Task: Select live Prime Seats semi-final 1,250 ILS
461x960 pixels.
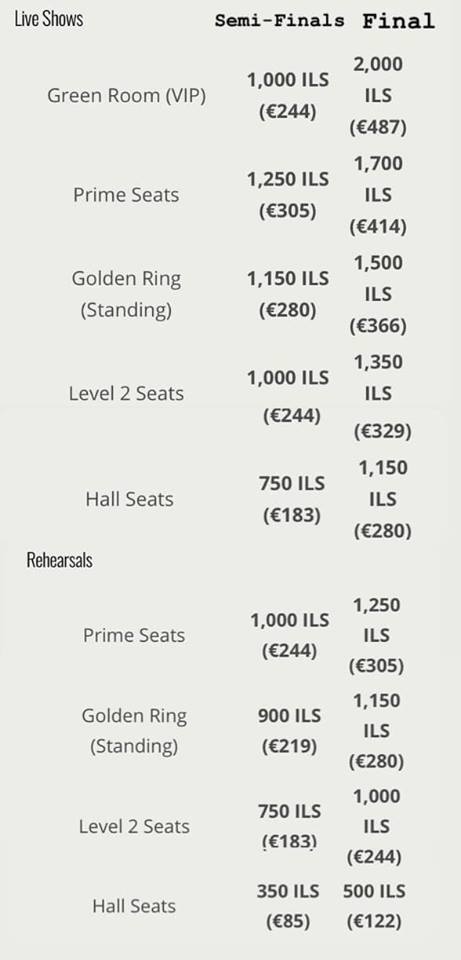Action: pos(288,179)
